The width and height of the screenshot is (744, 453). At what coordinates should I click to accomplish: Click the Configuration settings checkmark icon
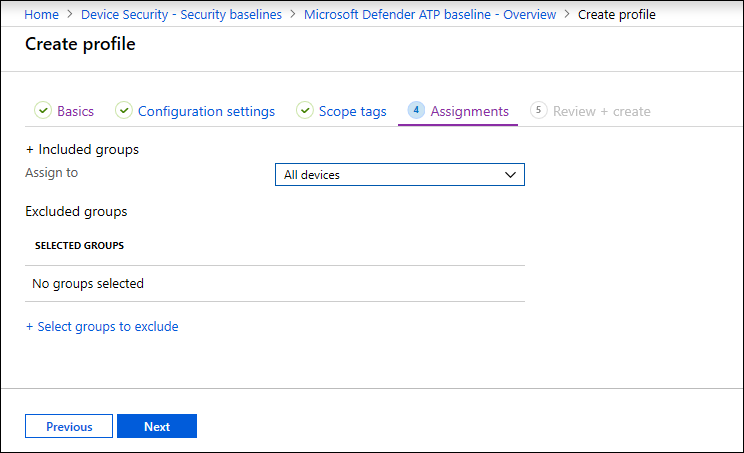pos(124,111)
